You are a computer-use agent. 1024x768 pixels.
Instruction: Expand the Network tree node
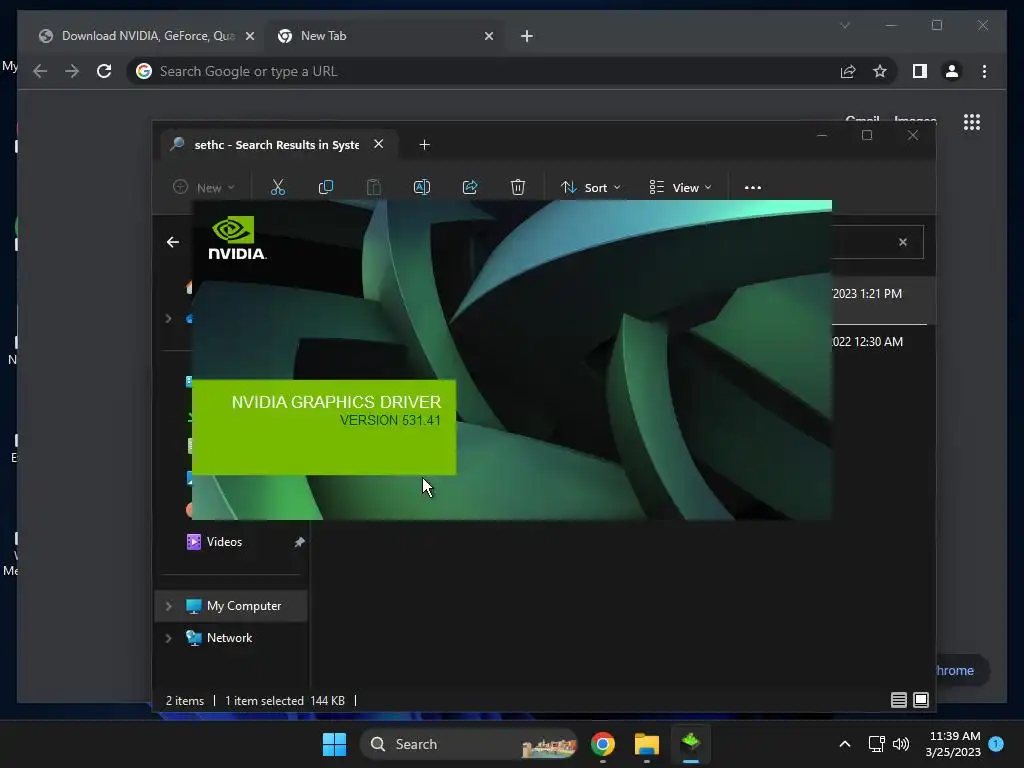[x=168, y=638]
